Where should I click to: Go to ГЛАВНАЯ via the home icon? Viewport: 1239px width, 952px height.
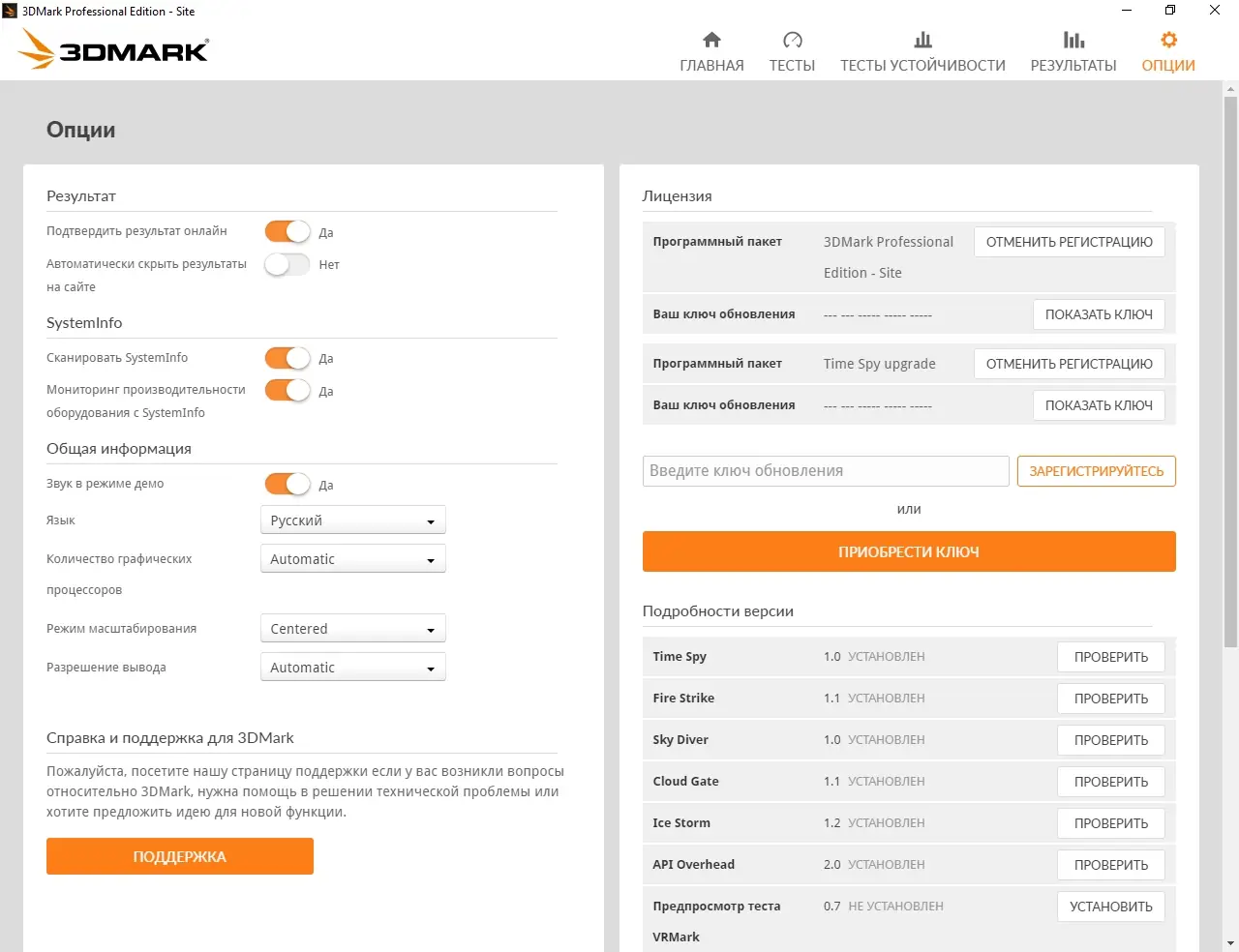[x=711, y=40]
